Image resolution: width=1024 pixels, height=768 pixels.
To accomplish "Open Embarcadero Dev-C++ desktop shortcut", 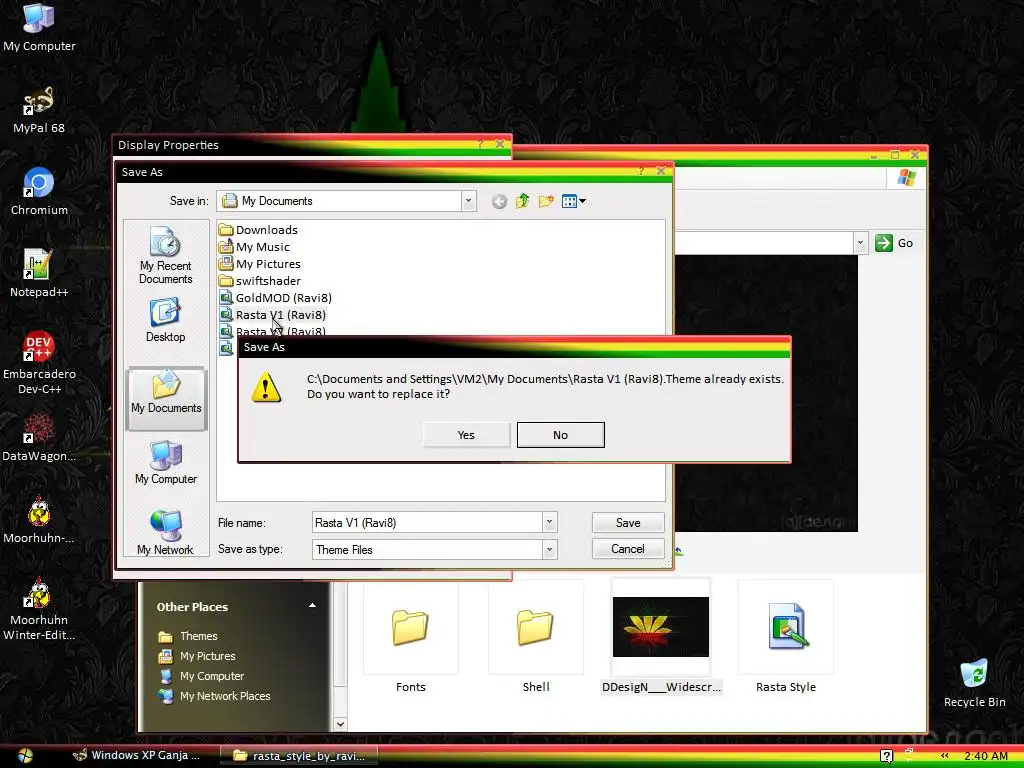I will click(39, 363).
